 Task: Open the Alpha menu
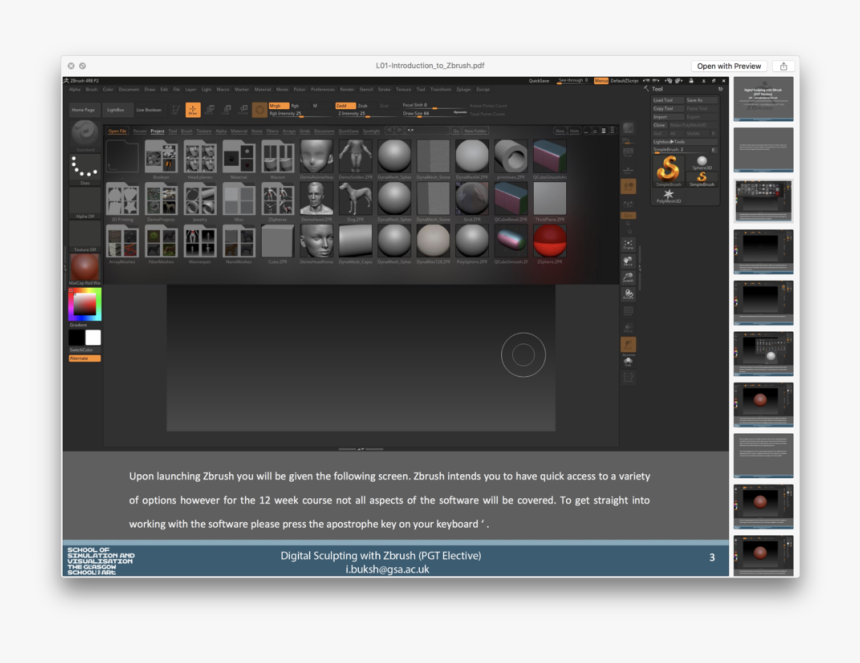coord(75,89)
